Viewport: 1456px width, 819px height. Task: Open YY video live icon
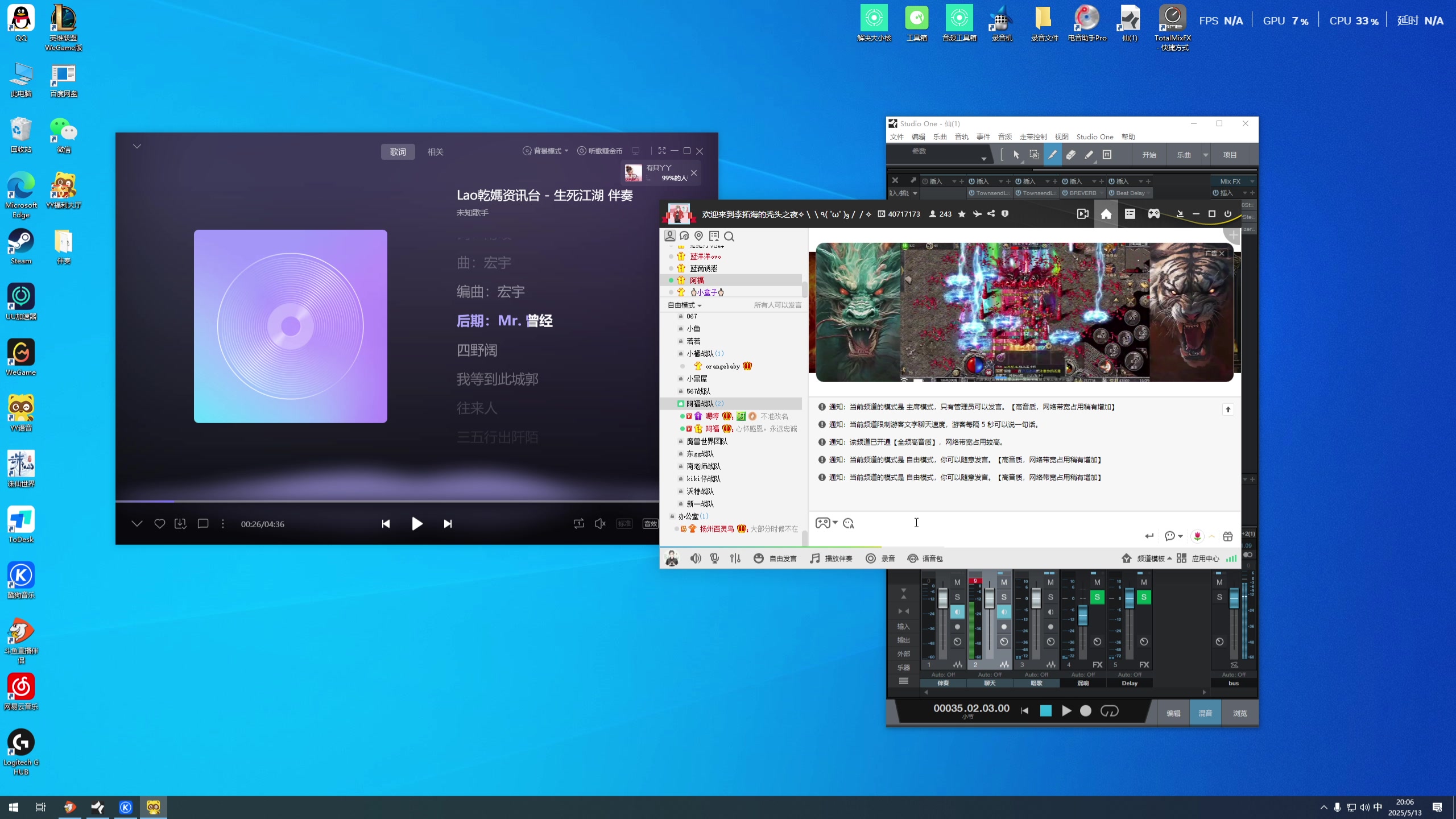point(1082,214)
